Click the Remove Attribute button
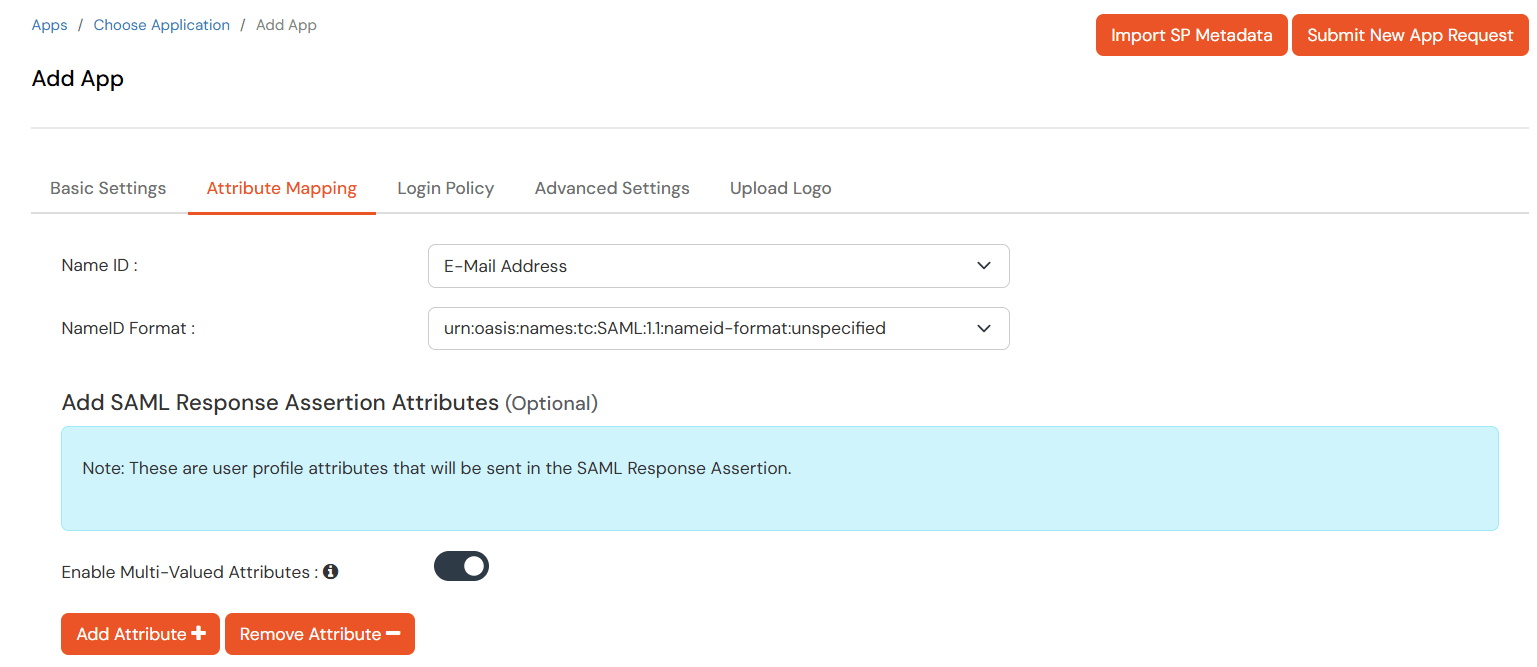1537x667 pixels. pyautogui.click(x=319, y=633)
